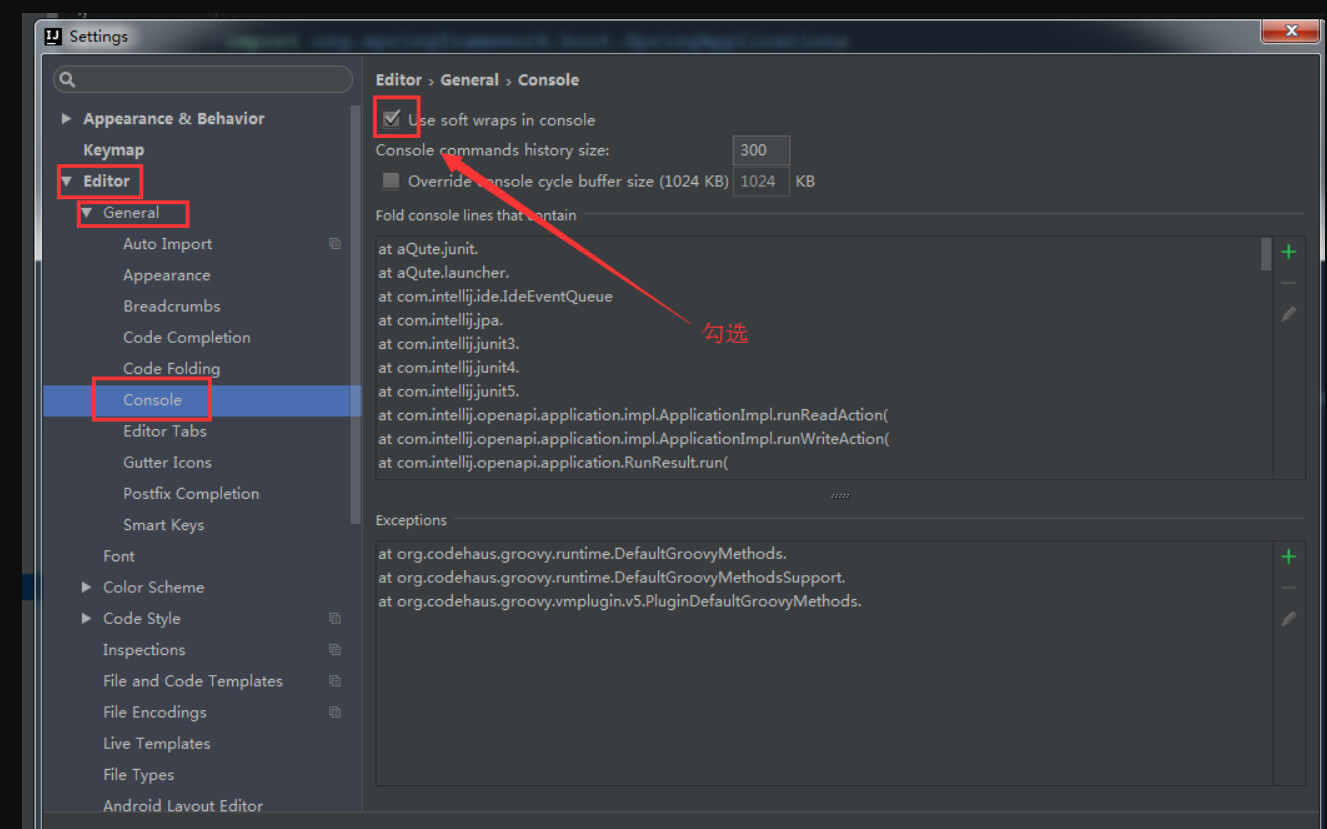Open Keymap settings page
1327x829 pixels.
[x=113, y=150]
